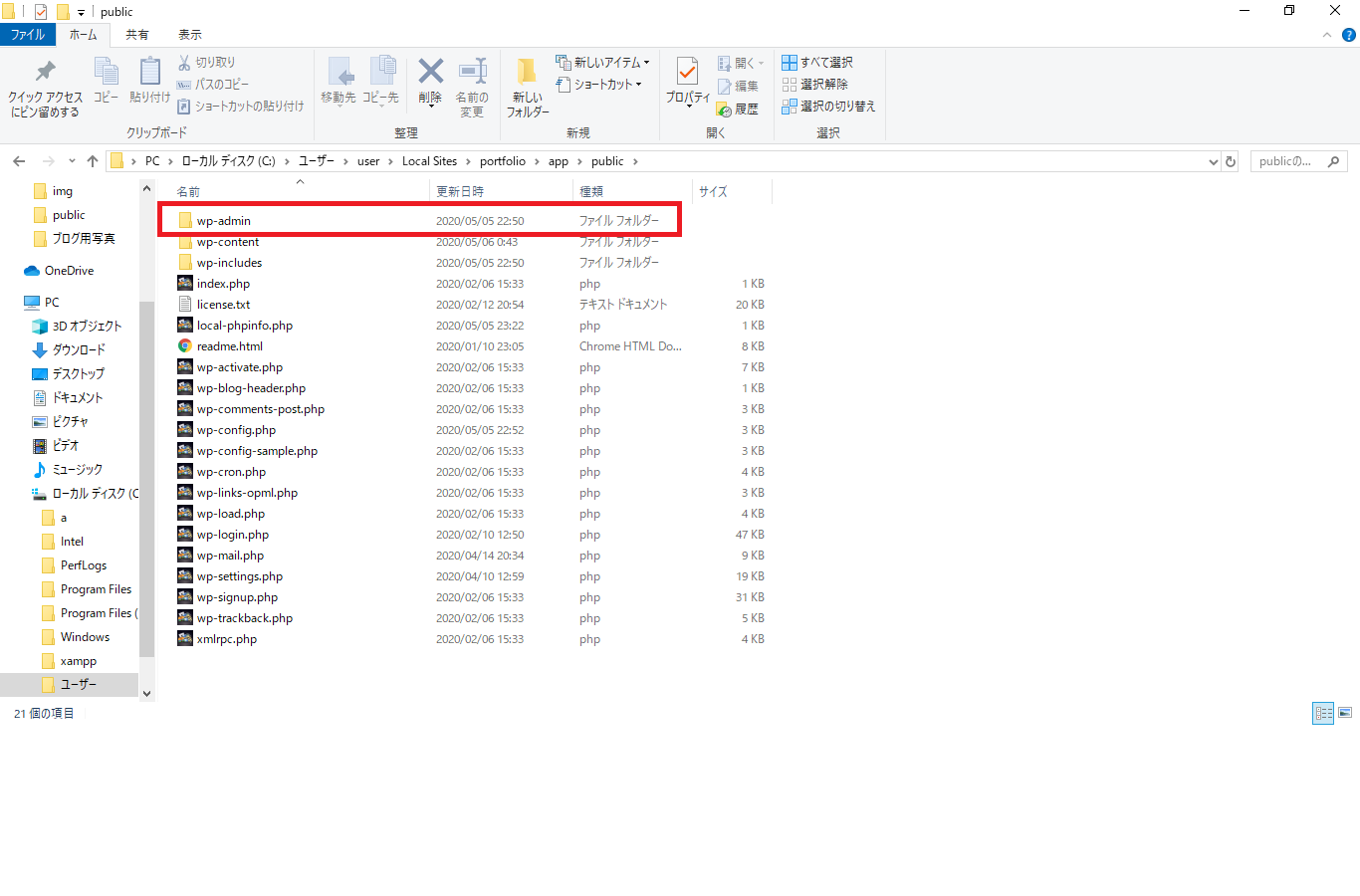Image resolution: width=1360 pixels, height=896 pixels.
Task: Click the Delete (削除) X icon
Action: pos(430,72)
